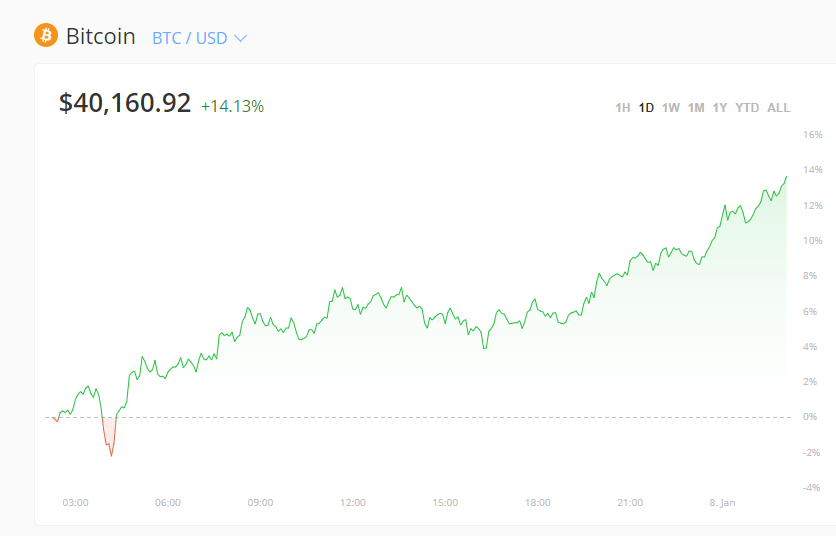Click the 12:00 time axis label
836x536 pixels.
pyautogui.click(x=353, y=502)
